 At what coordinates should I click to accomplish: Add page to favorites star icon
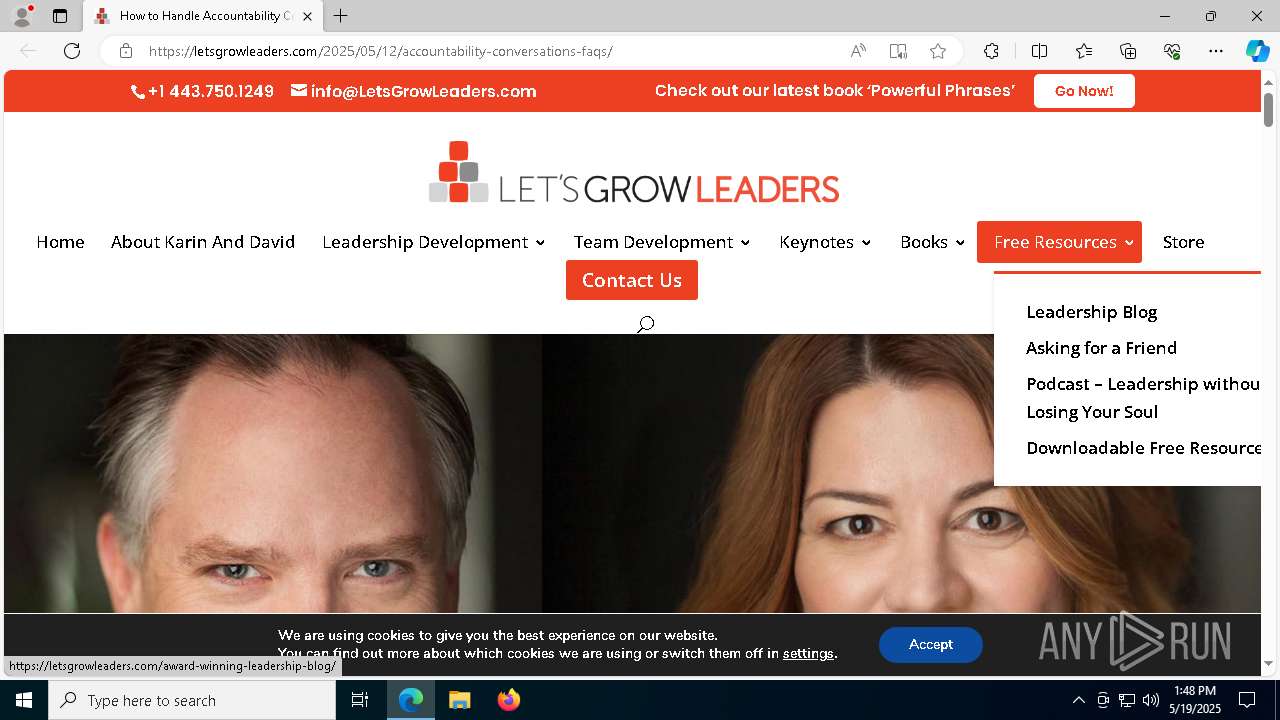click(x=937, y=51)
